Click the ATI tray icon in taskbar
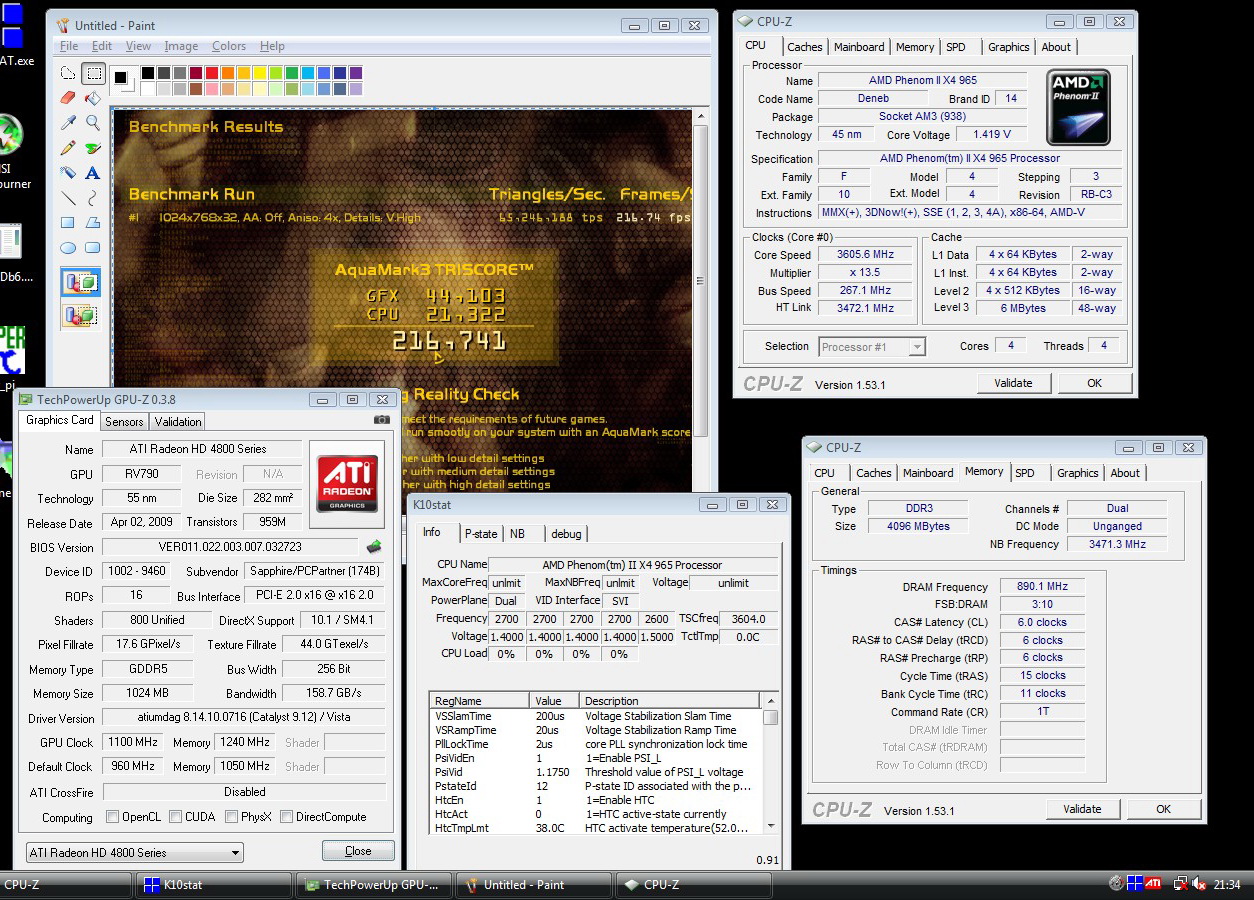Image resolution: width=1254 pixels, height=900 pixels. click(1153, 884)
